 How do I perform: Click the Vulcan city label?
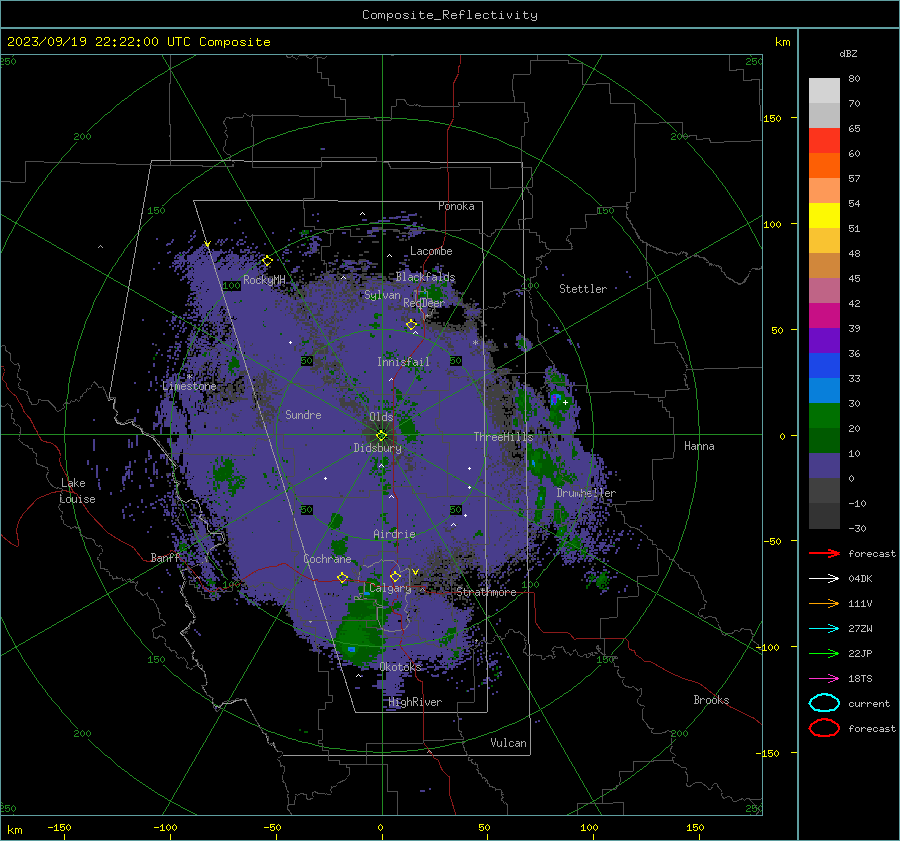click(508, 743)
